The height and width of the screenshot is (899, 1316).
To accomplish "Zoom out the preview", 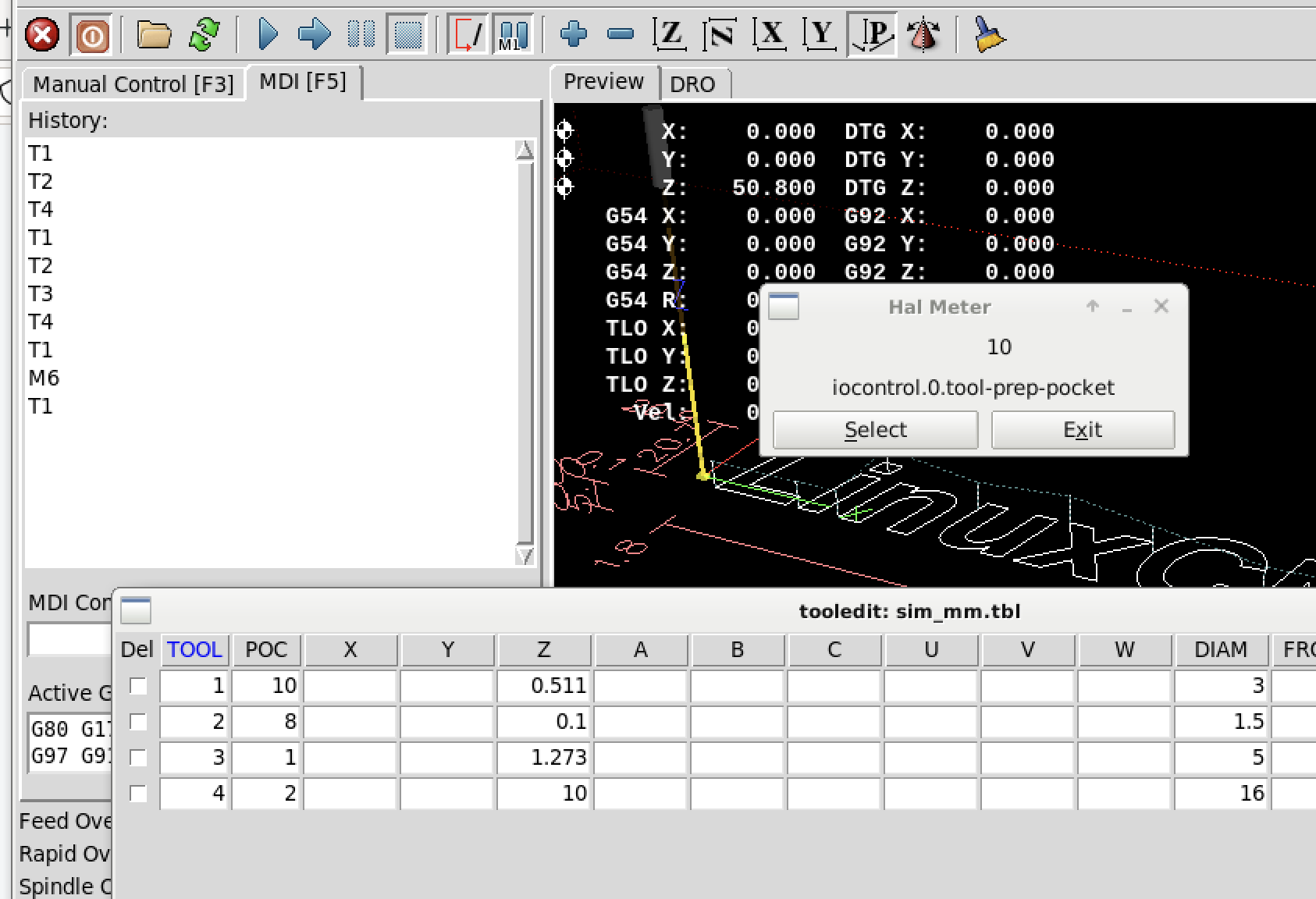I will [x=621, y=34].
